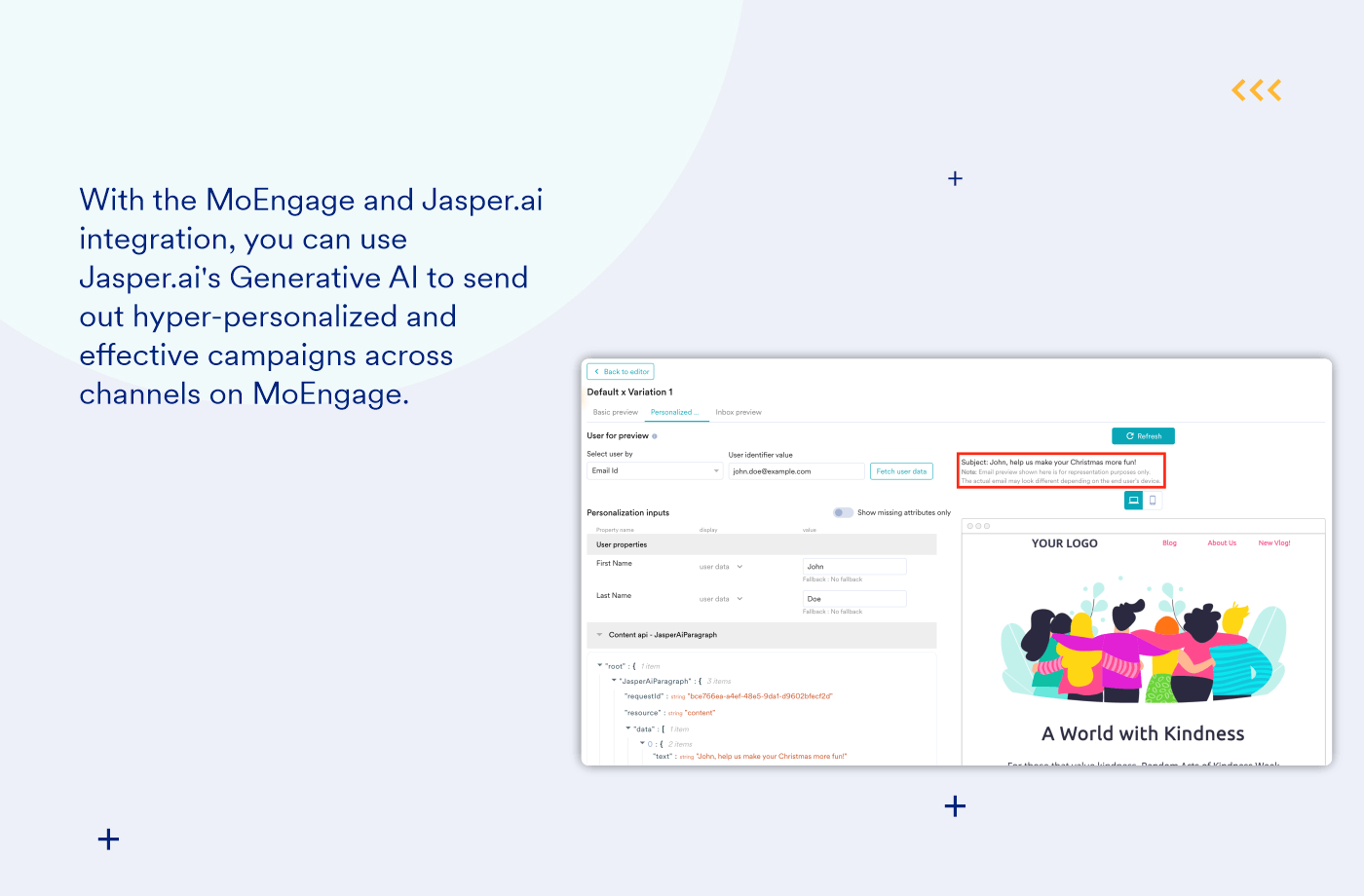Select the mobile device preview icon
The image size is (1364, 896).
(x=1153, y=501)
